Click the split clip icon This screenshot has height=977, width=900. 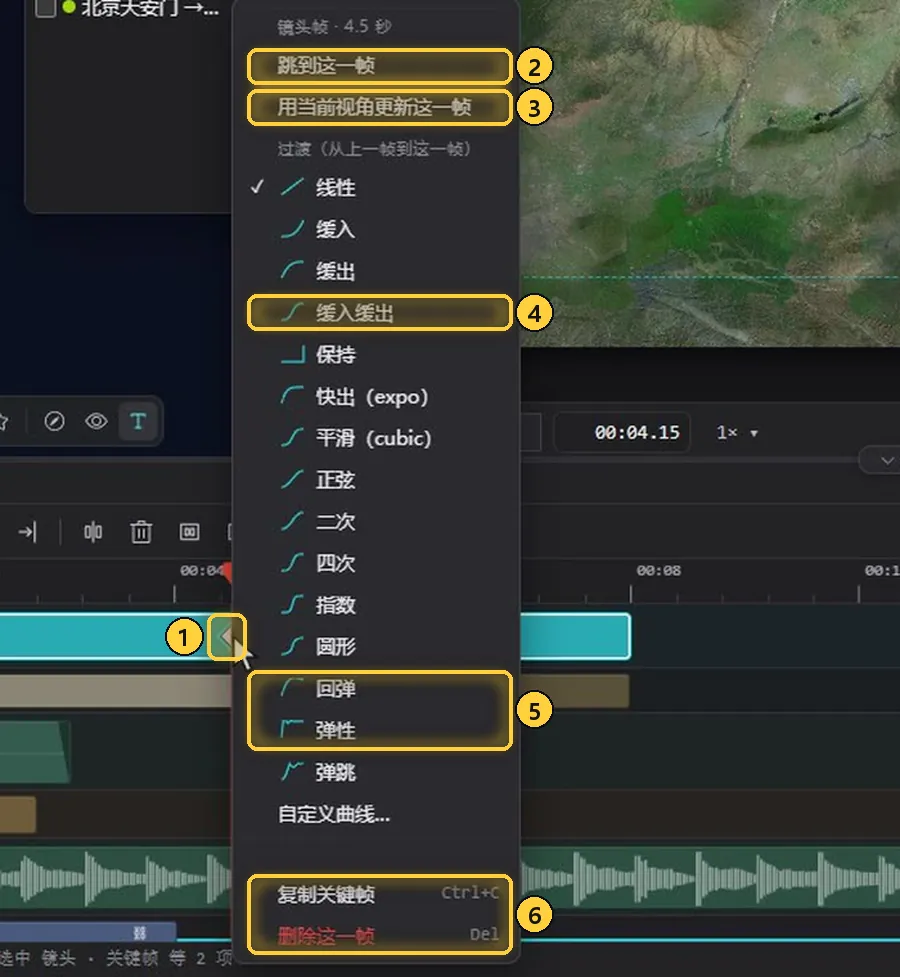93,532
